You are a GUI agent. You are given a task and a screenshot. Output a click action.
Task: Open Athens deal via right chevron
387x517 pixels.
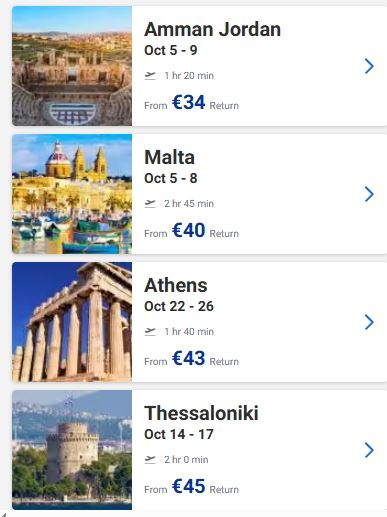point(369,322)
